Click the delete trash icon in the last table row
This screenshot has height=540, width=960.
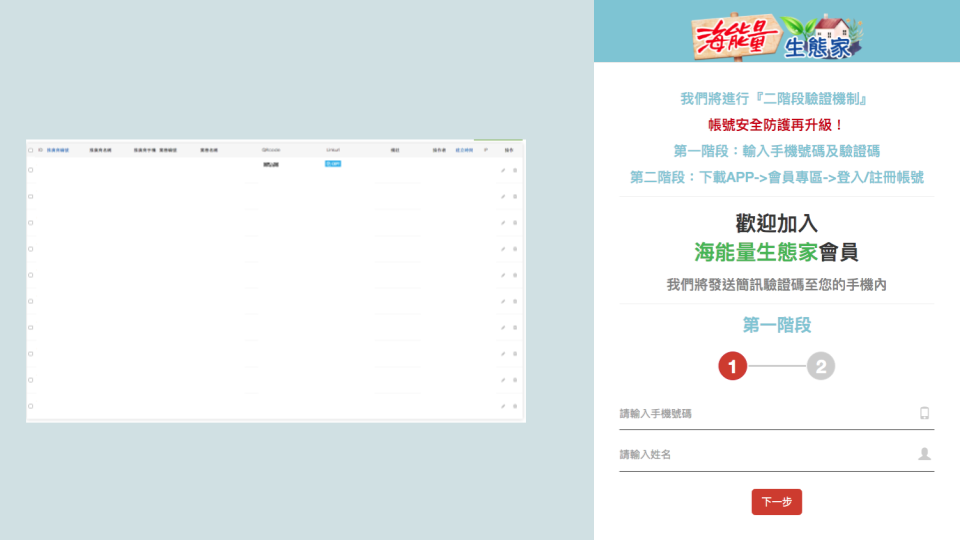pos(515,406)
